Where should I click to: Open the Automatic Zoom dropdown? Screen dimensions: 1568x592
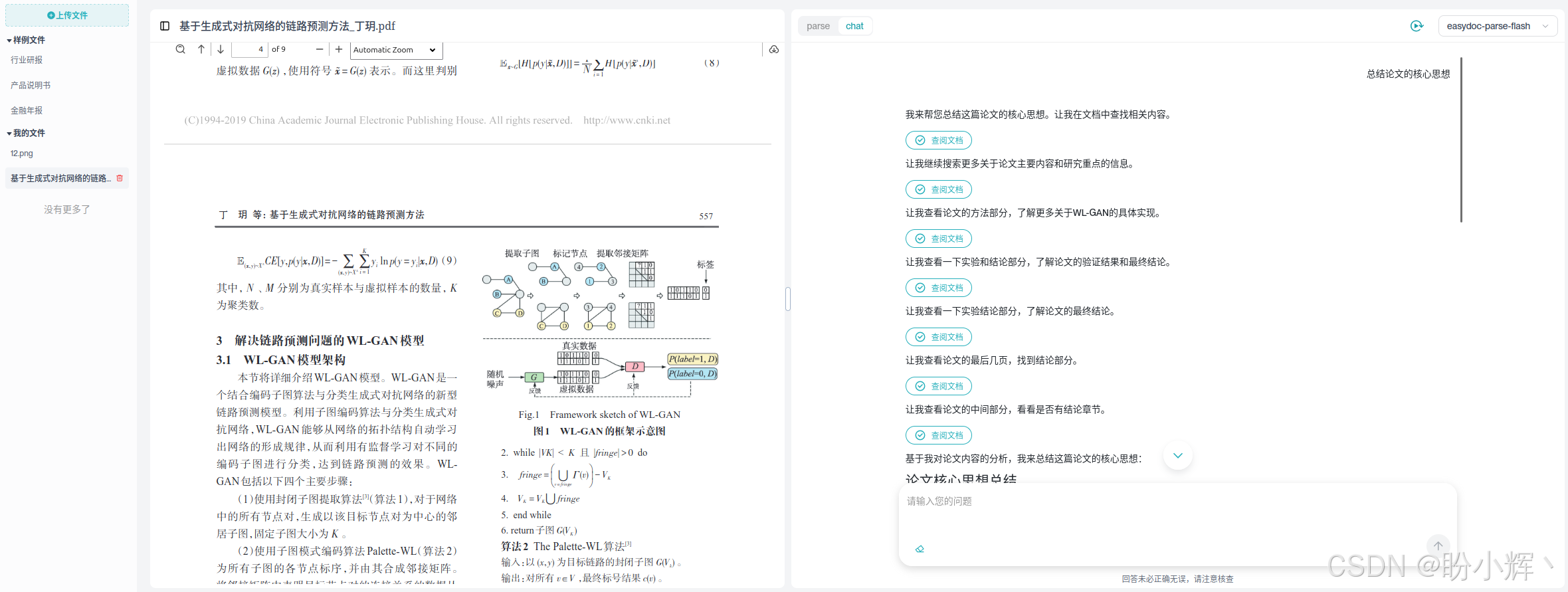click(396, 50)
